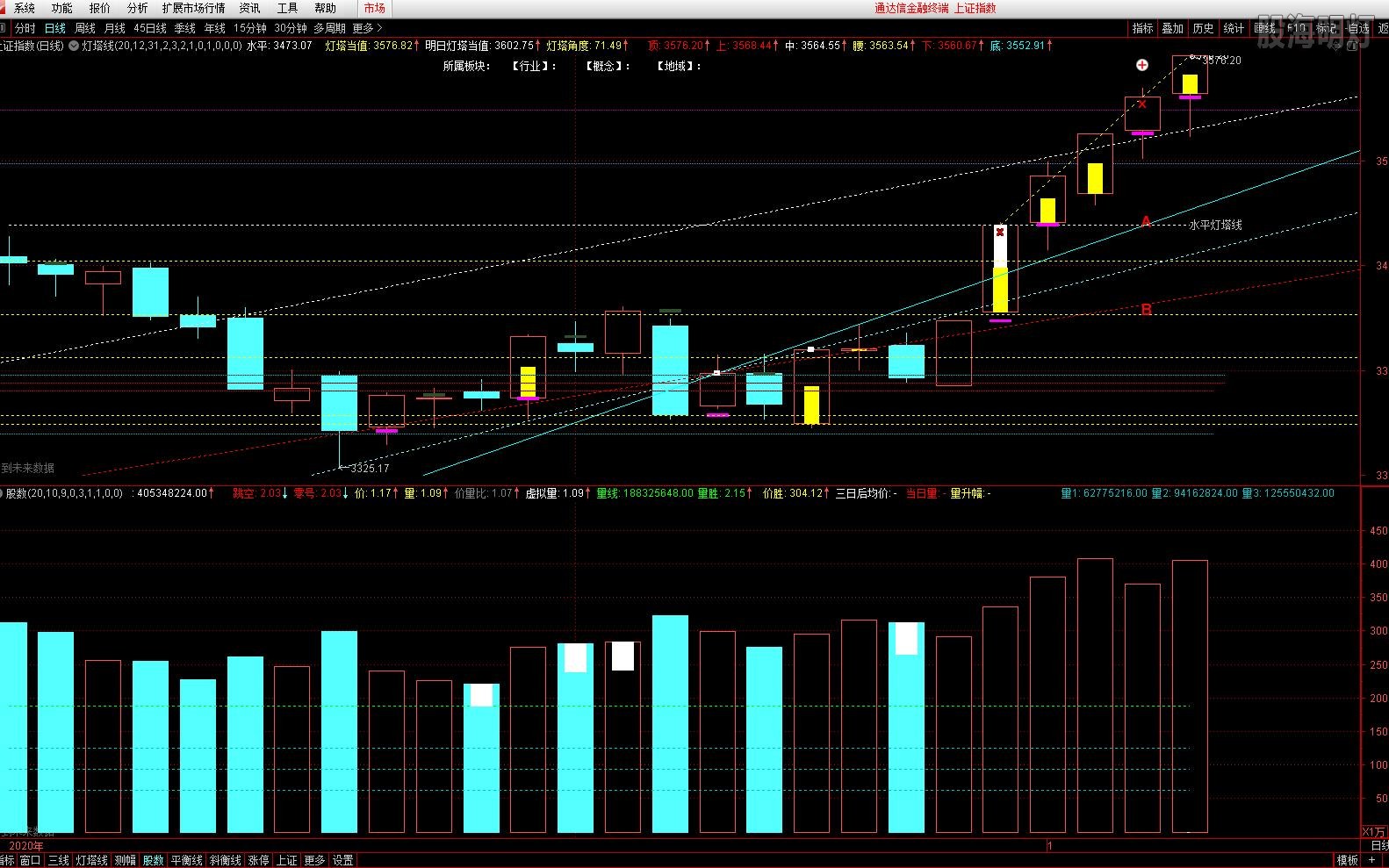Select the 窗口 bottom tab
This screenshot has width=1389, height=868.
pyautogui.click(x=30, y=860)
